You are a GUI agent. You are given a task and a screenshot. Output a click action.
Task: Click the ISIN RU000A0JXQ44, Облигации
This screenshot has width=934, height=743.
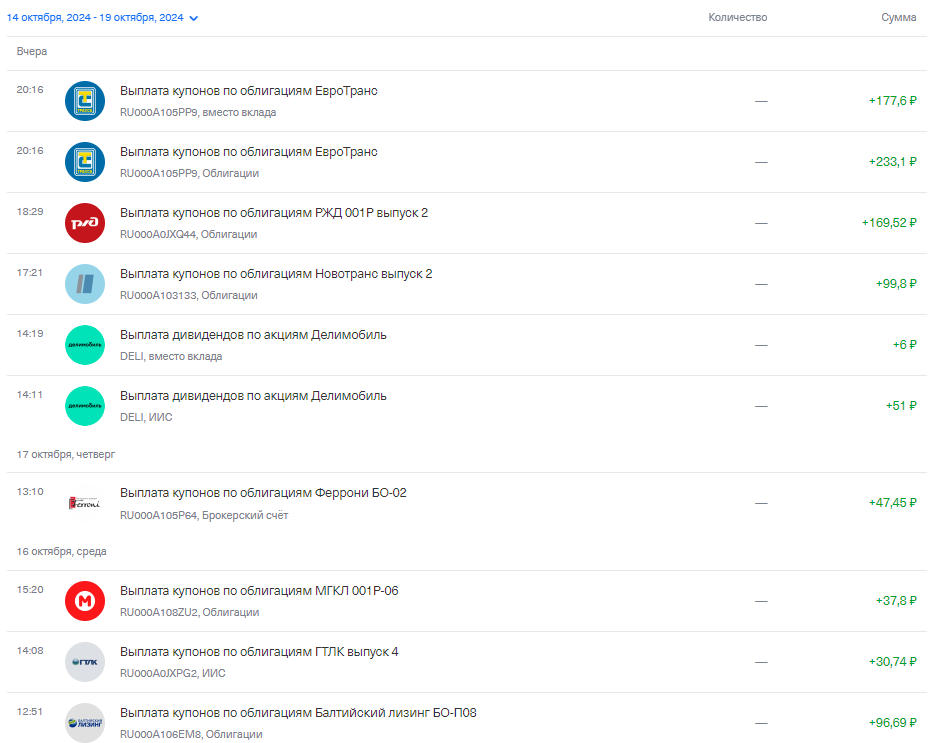point(188,235)
